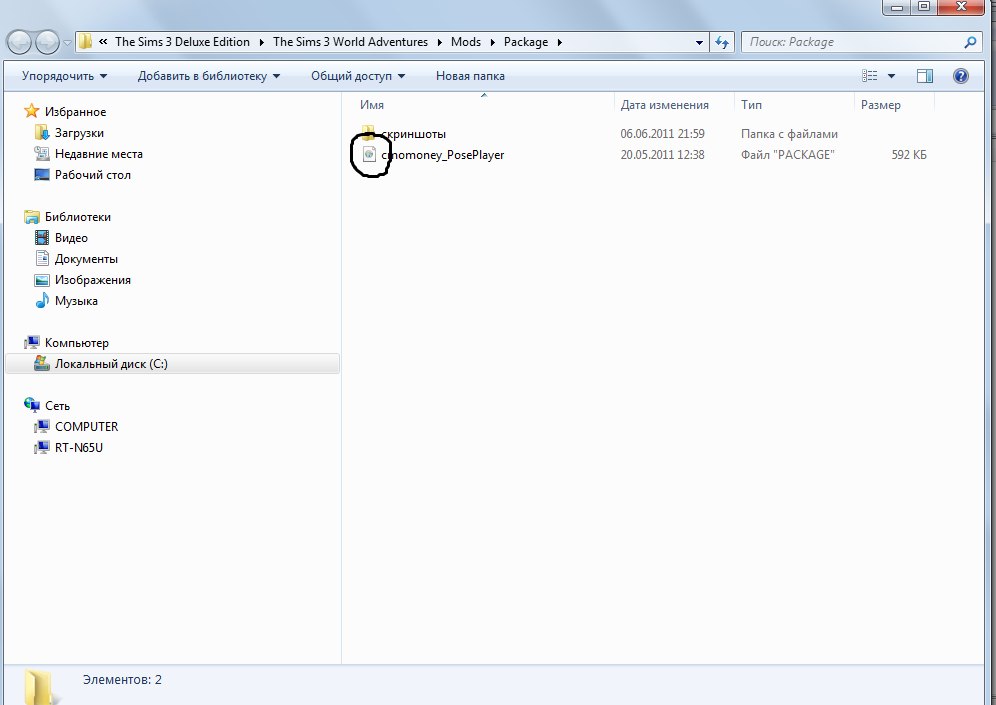Open the Help question mark icon
996x705 pixels.
pyautogui.click(x=960, y=76)
